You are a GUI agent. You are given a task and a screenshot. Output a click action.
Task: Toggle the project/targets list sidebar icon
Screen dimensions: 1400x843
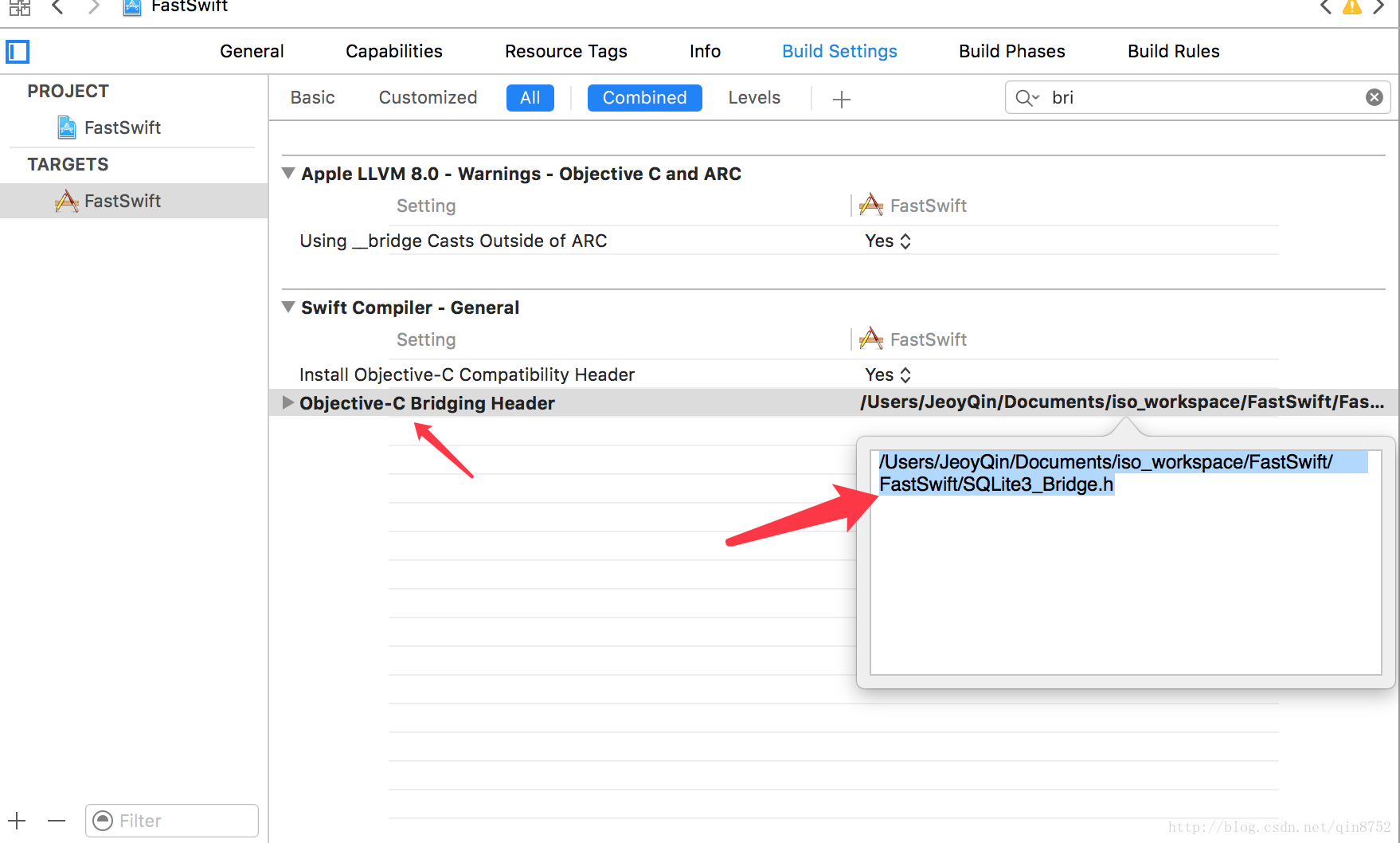pyautogui.click(x=18, y=52)
